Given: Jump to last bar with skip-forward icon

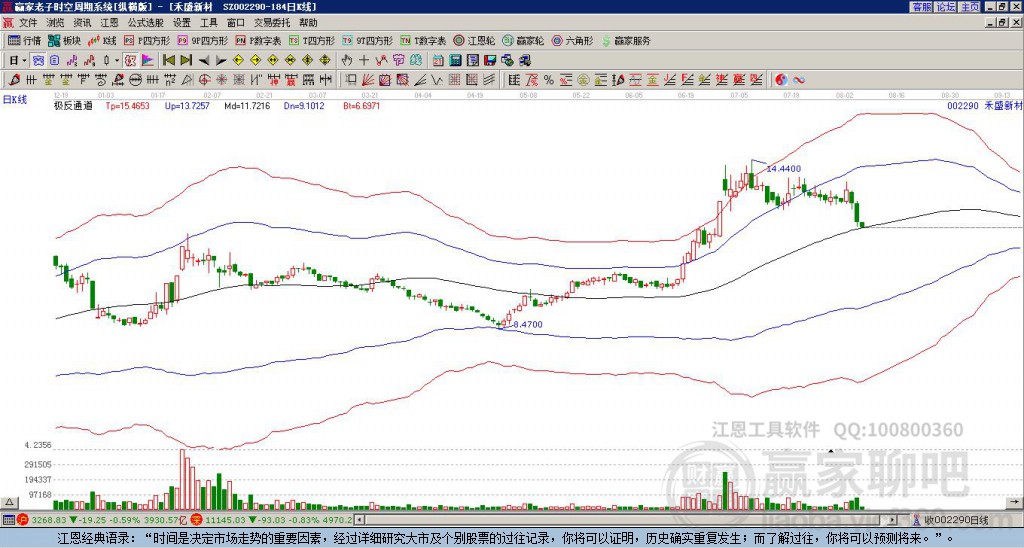Looking at the screenshot, I should click(x=186, y=61).
